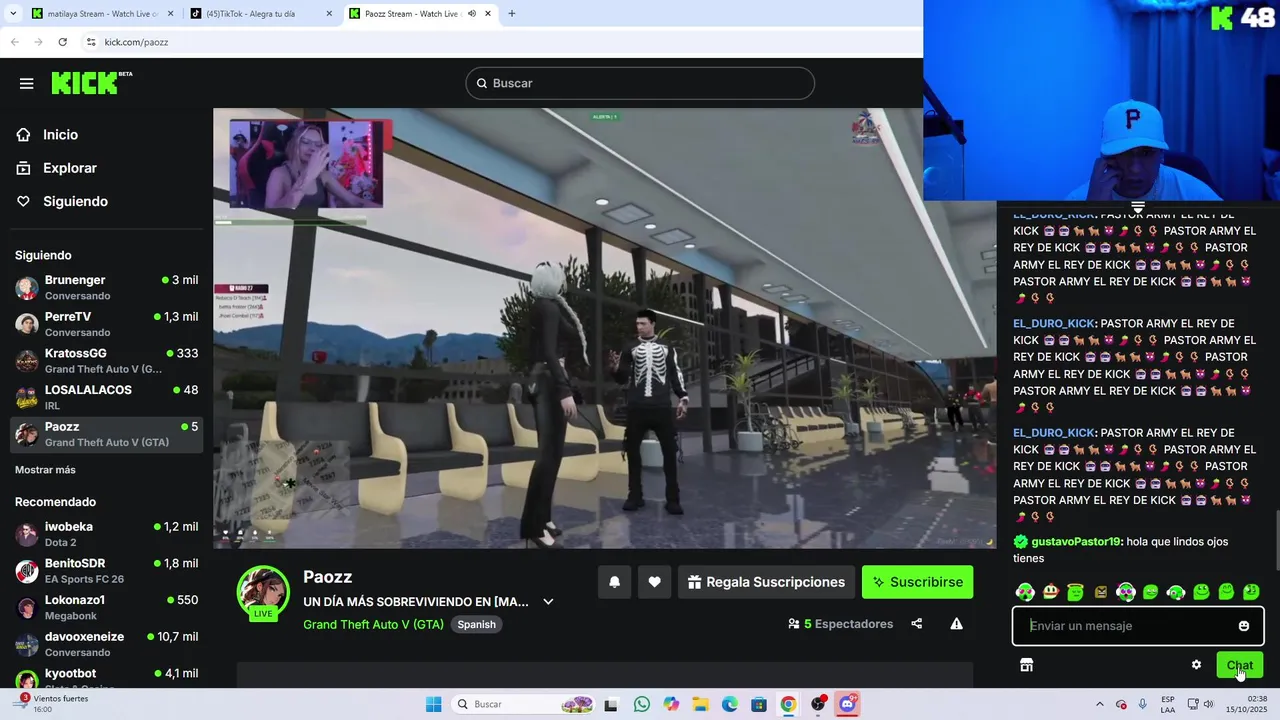This screenshot has width=1280, height=720.
Task: Click the Spanish language tag
Action: click(476, 624)
